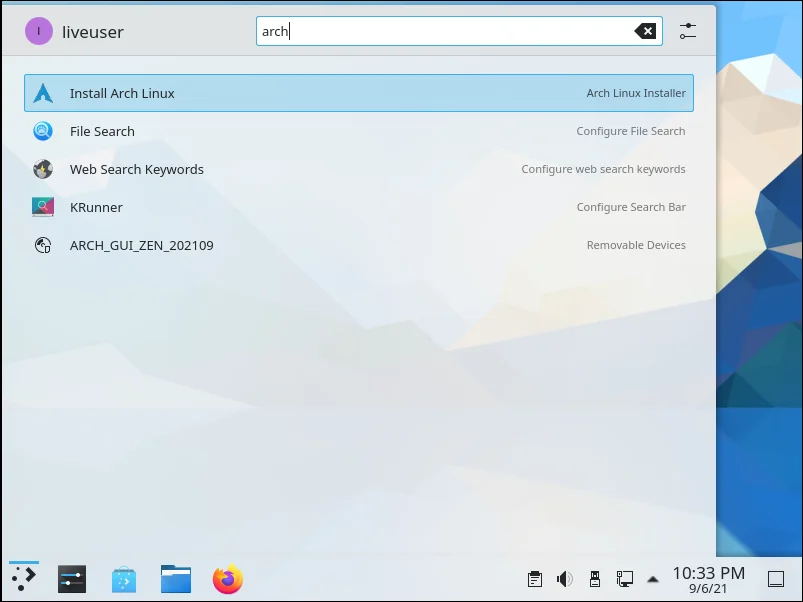The width and height of the screenshot is (803, 602).
Task: Launch Install Arch Linux result
Action: pos(358,93)
